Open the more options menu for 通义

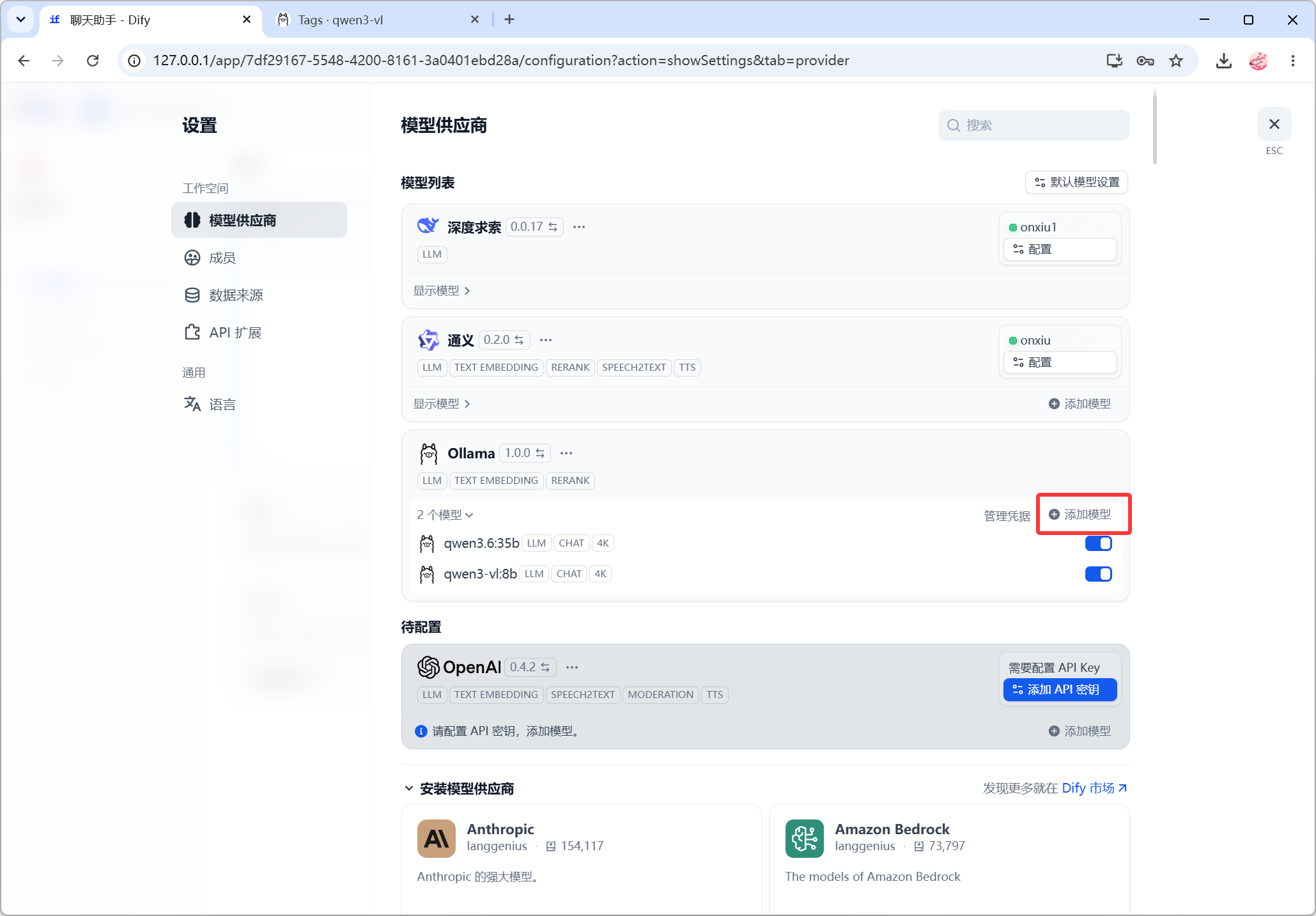coord(546,340)
